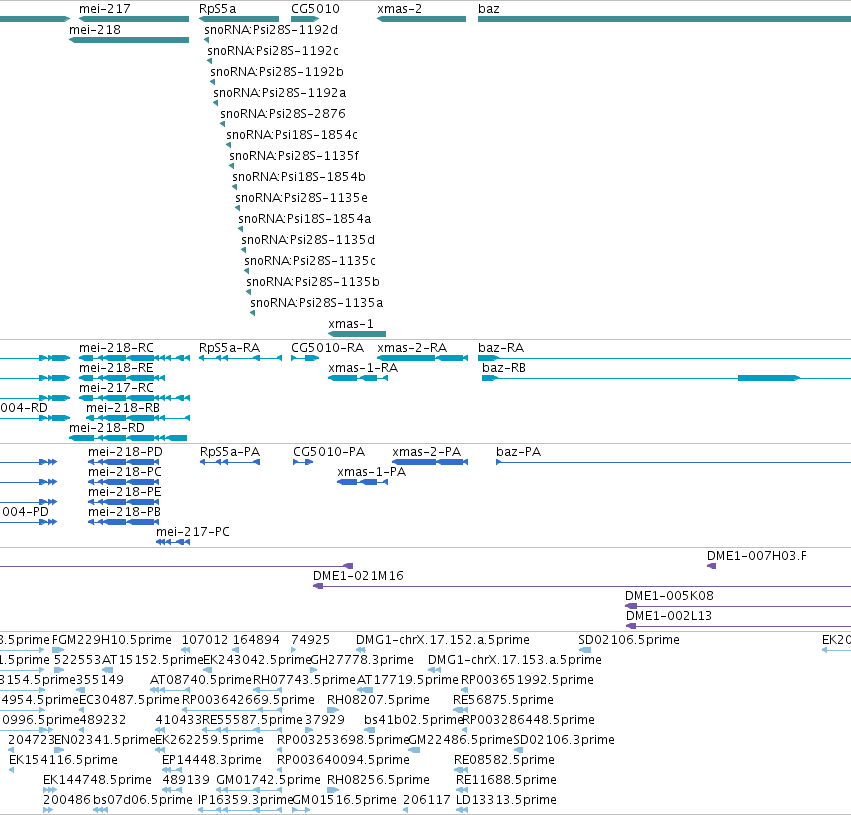
Task: Click the GH27778.3prime EST label
Action: [362, 660]
